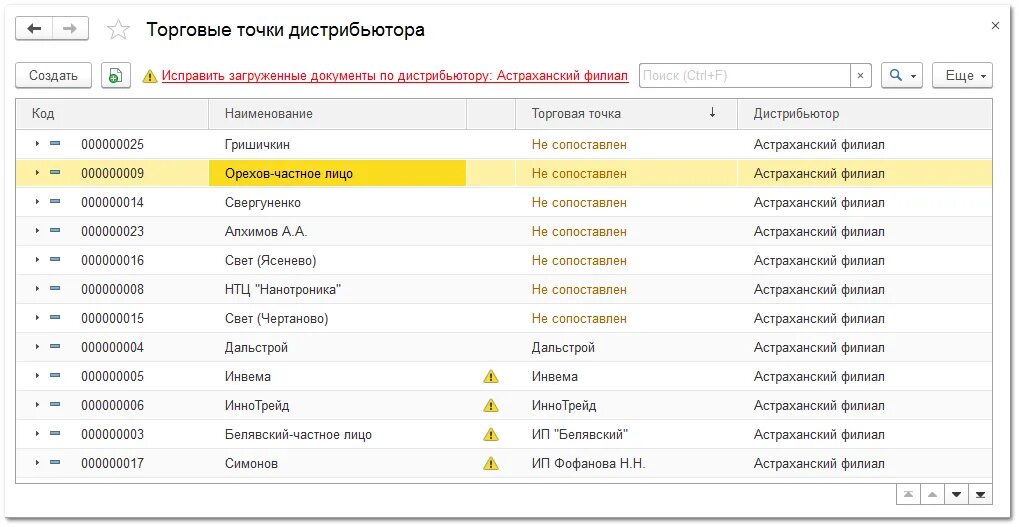
Task: Click the back navigation arrow
Action: tap(34, 29)
